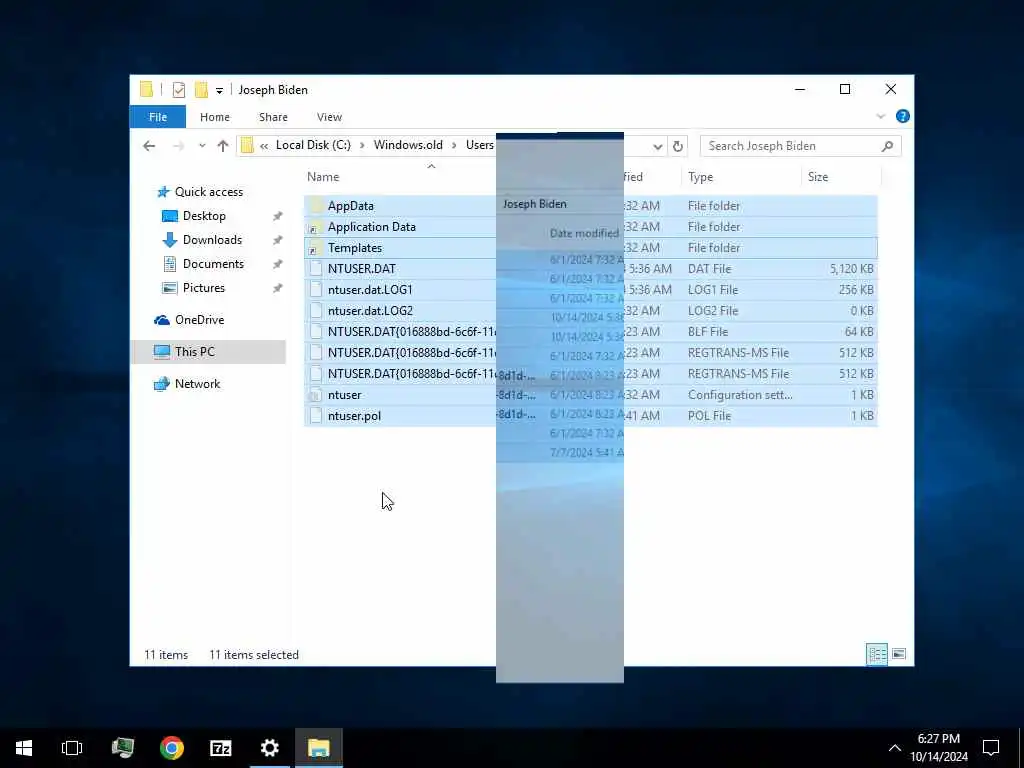1024x768 pixels.
Task: Open Settings from the taskbar
Action: 270,748
